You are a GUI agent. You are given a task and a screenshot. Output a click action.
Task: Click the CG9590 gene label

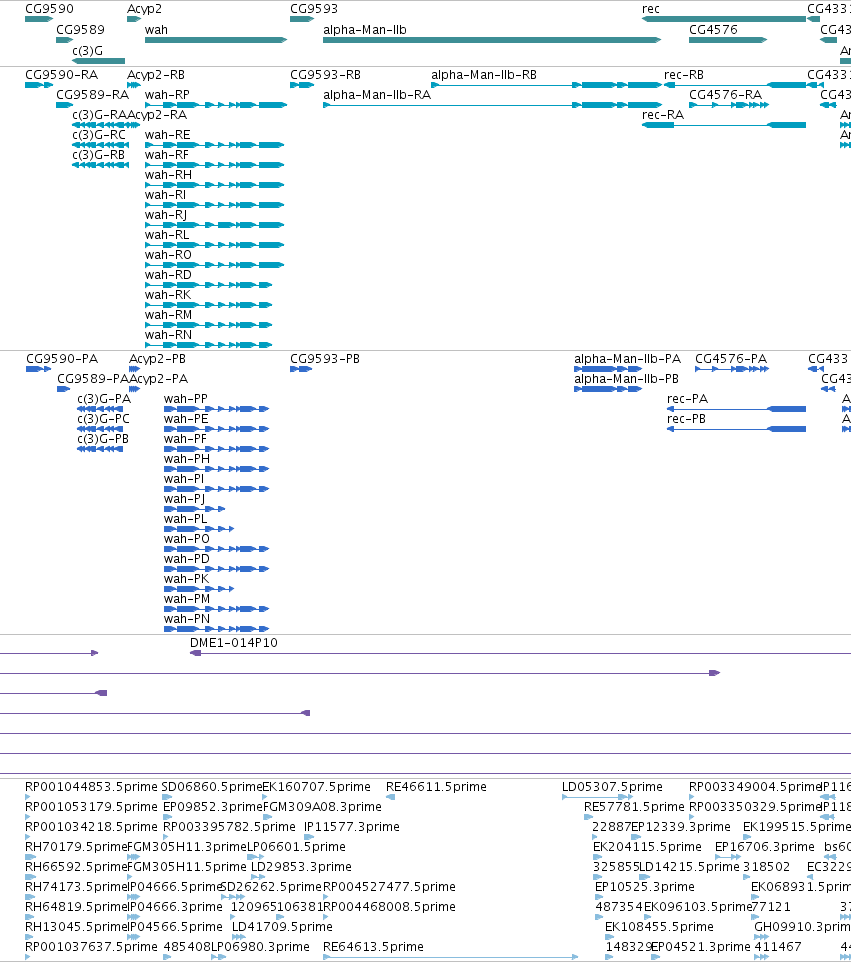tap(49, 9)
